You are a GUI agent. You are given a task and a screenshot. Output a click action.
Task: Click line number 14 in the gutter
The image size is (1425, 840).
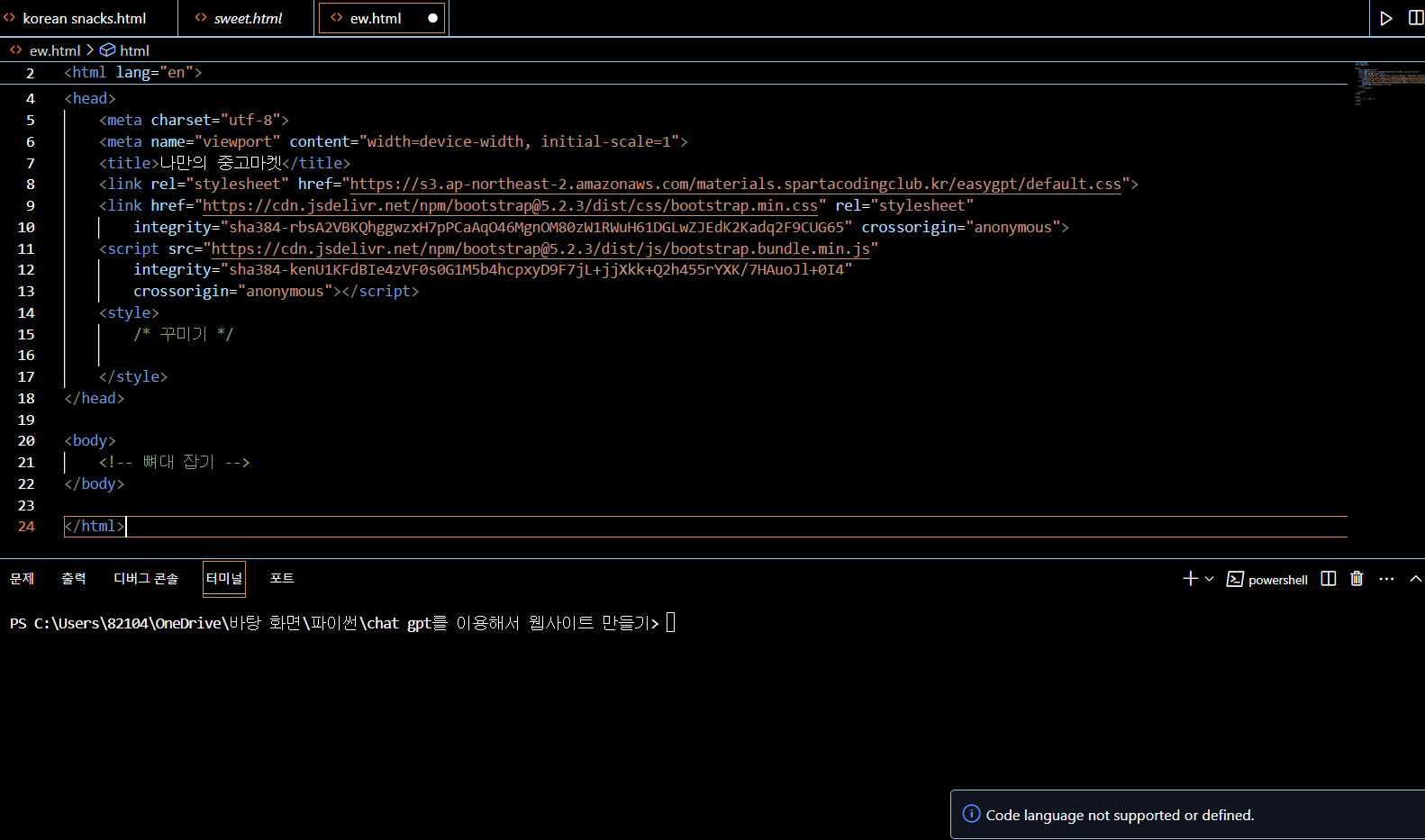pos(26,313)
